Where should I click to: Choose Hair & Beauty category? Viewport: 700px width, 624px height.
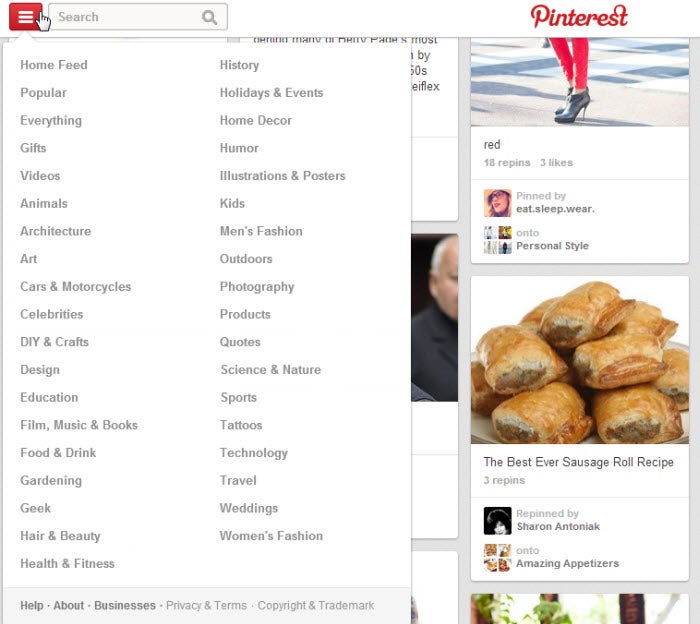tap(60, 536)
